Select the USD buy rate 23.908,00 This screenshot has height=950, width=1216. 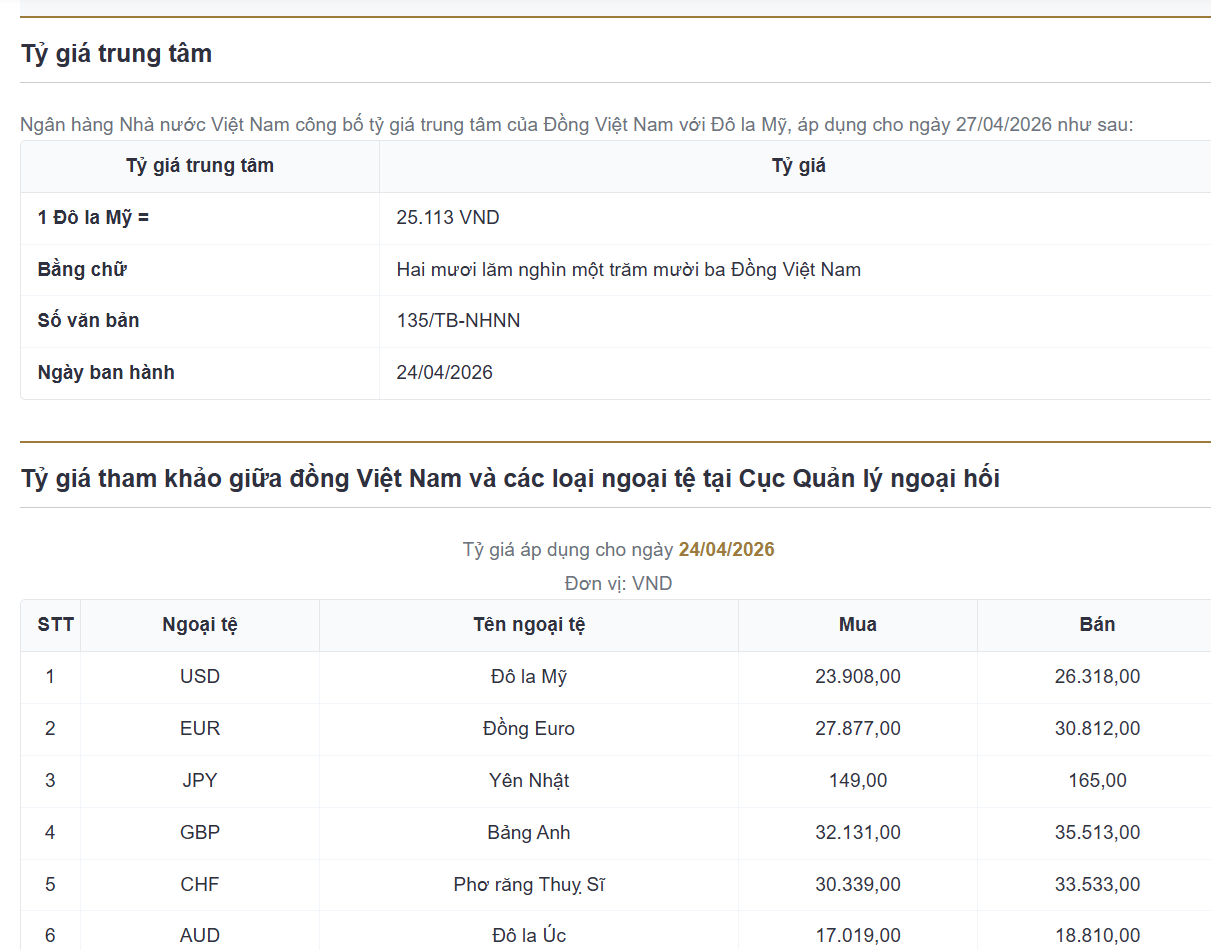click(x=856, y=676)
